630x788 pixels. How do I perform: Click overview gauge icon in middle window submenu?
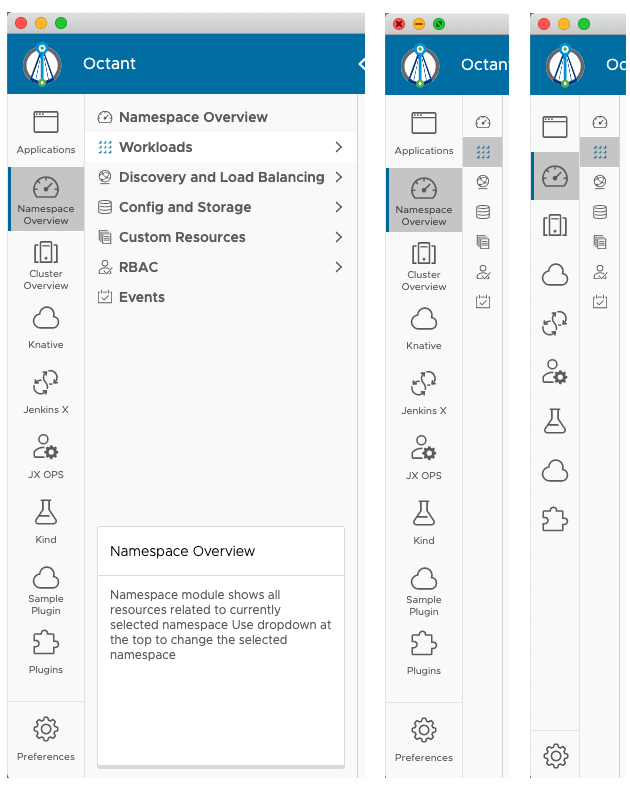(483, 122)
